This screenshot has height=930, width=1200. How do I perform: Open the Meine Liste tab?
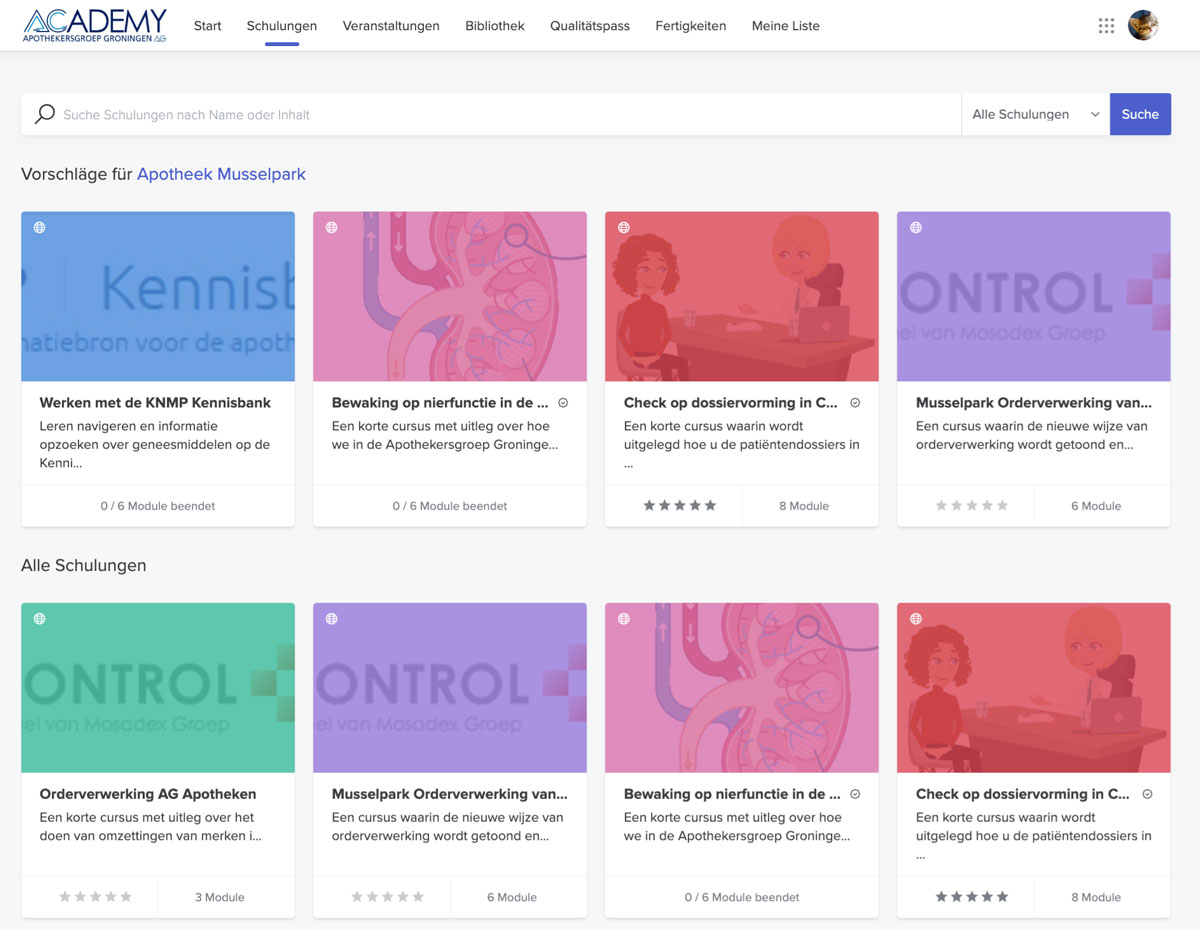click(786, 26)
